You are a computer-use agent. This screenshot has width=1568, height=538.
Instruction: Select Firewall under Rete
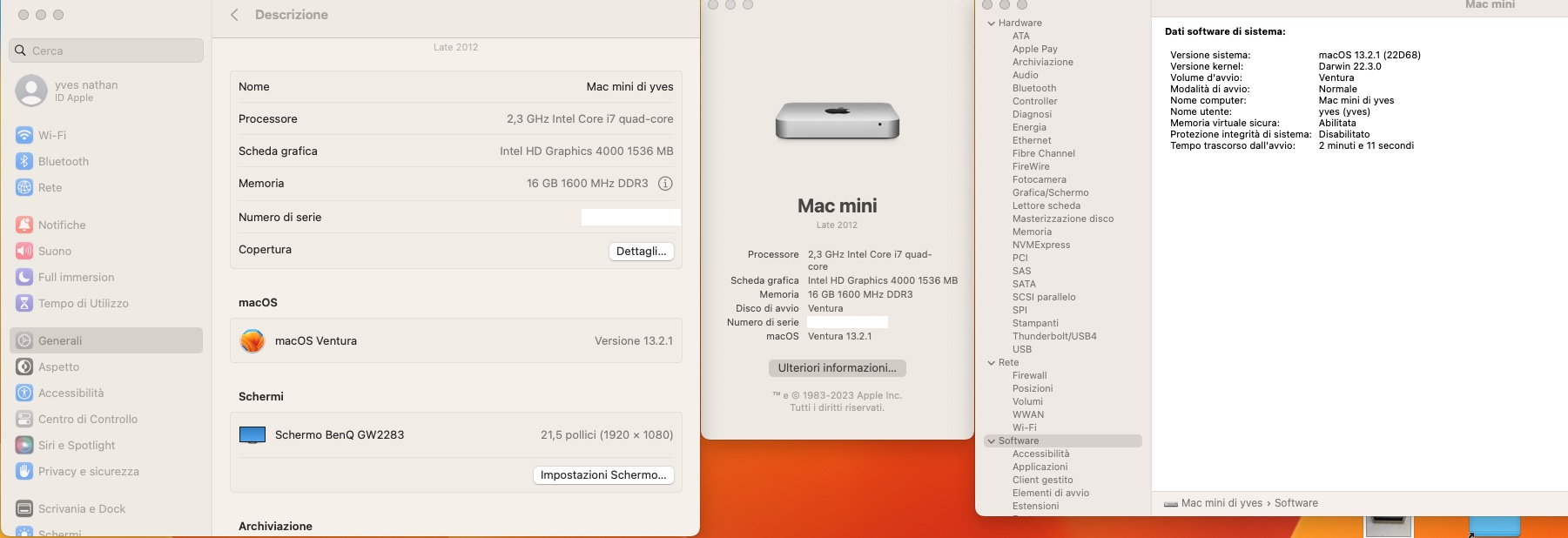1030,375
